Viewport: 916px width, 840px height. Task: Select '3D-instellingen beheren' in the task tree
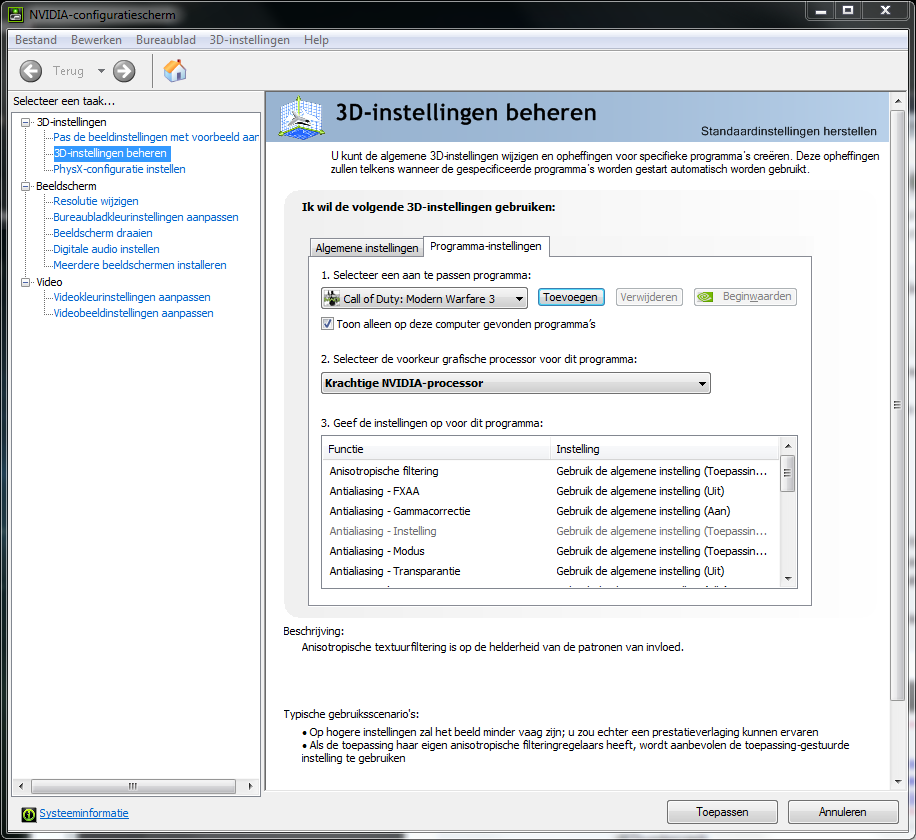(110, 153)
